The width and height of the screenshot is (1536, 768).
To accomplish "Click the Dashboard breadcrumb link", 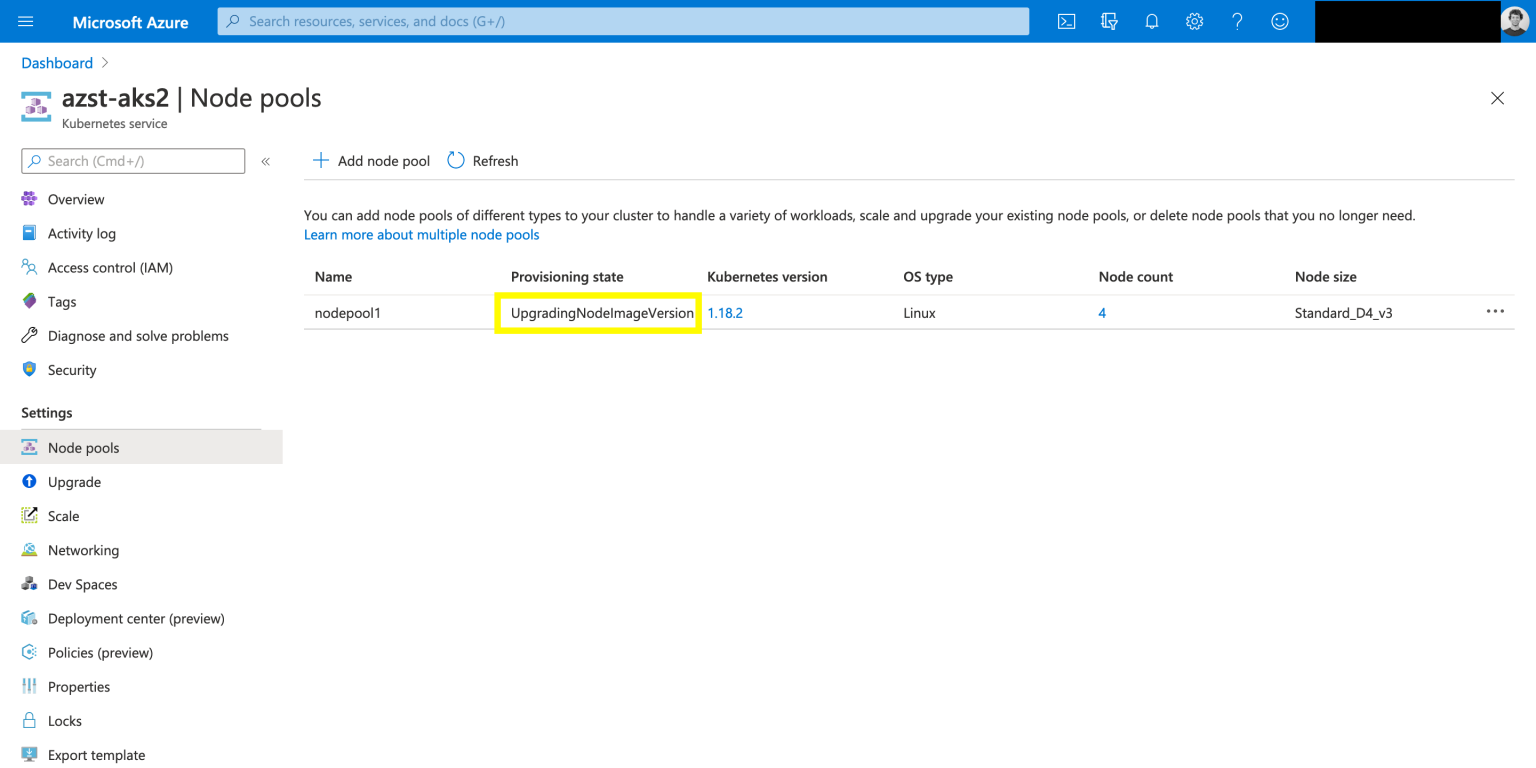I will pyautogui.click(x=57, y=63).
